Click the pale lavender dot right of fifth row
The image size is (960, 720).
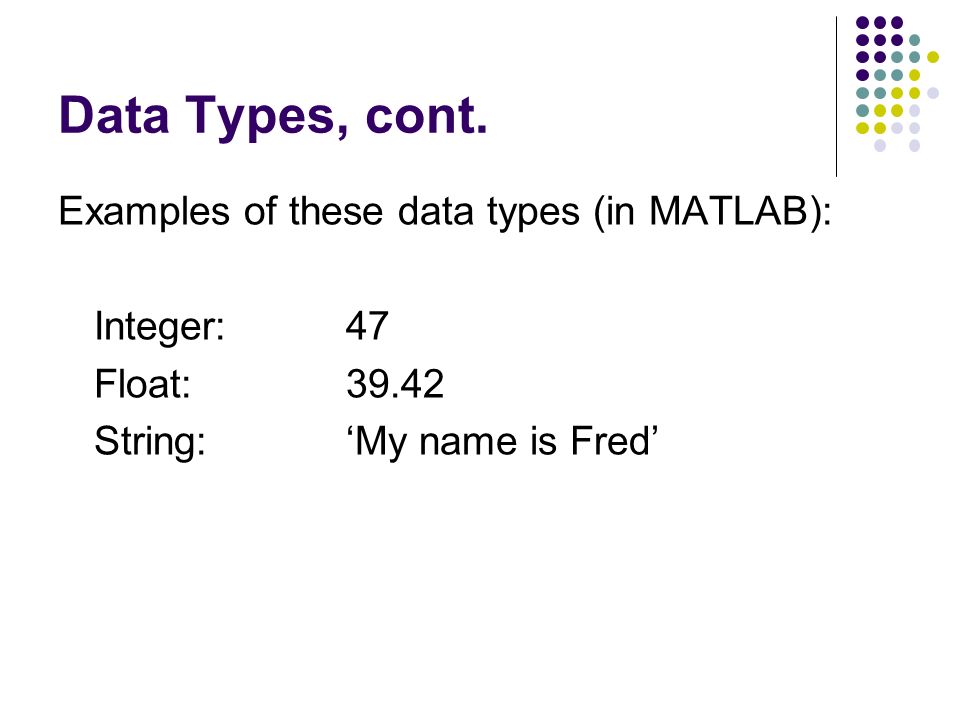(x=932, y=93)
